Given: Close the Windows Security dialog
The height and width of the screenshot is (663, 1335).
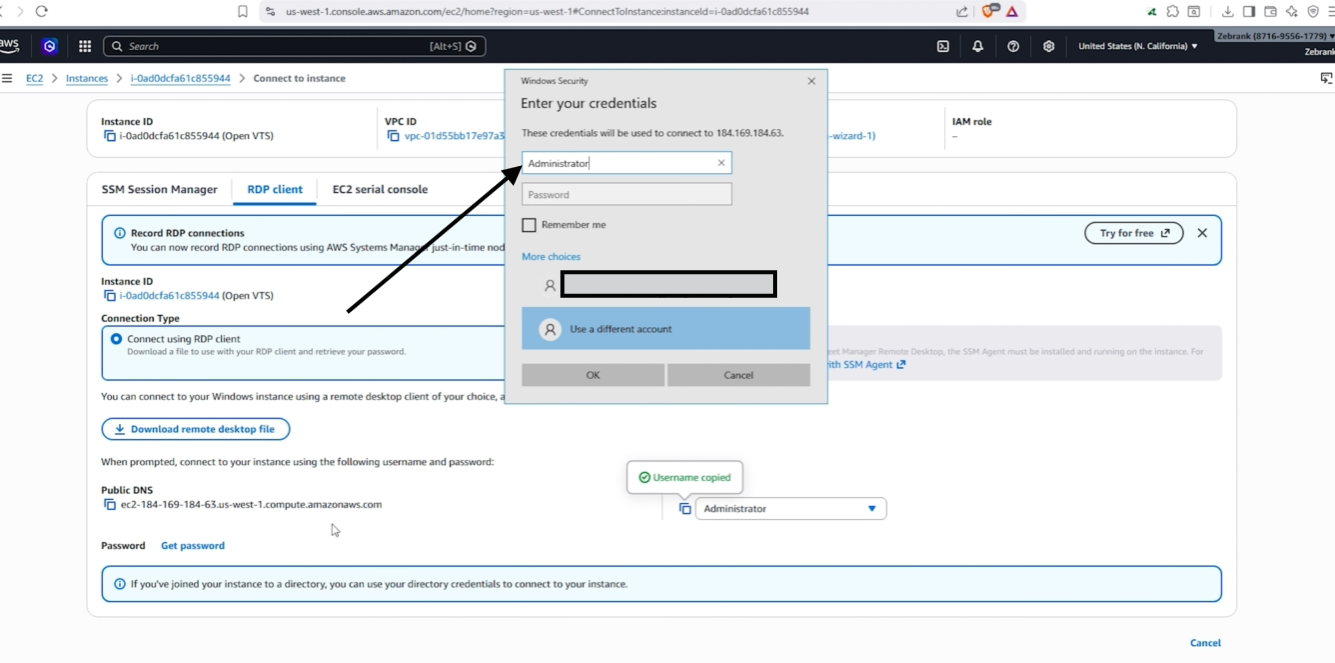Looking at the screenshot, I should coord(811,81).
